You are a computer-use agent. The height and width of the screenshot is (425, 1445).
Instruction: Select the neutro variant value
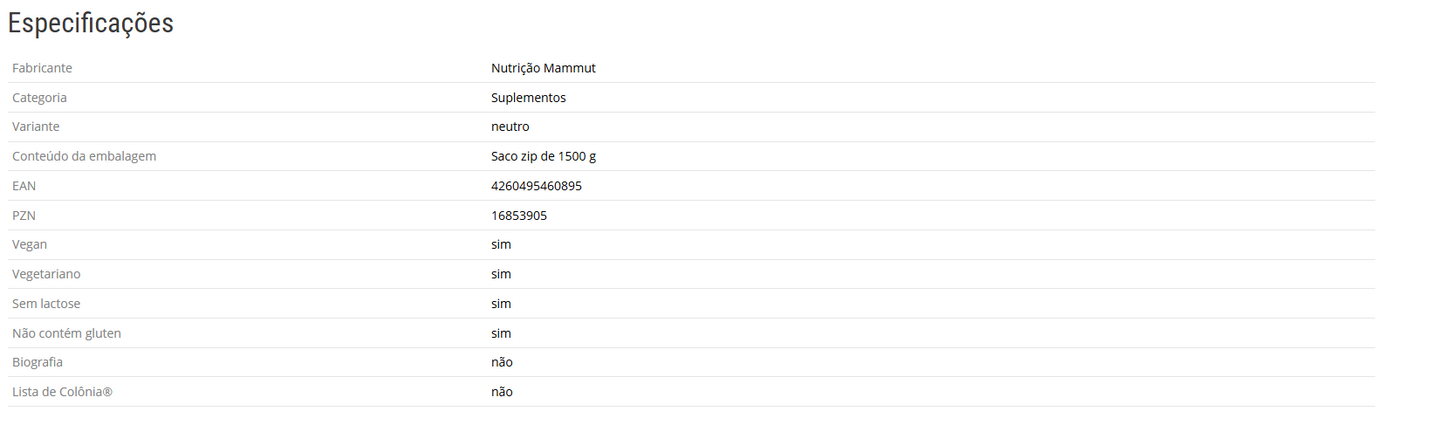(x=510, y=127)
